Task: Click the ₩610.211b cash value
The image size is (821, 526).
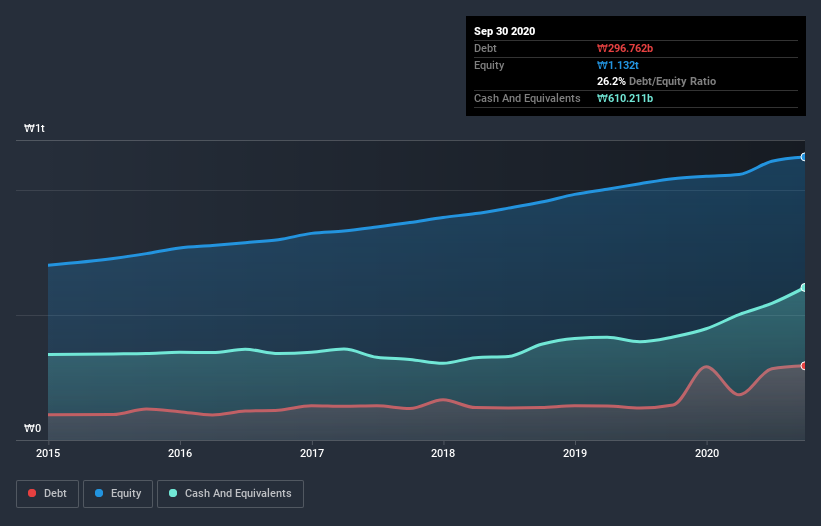Action: (625, 98)
